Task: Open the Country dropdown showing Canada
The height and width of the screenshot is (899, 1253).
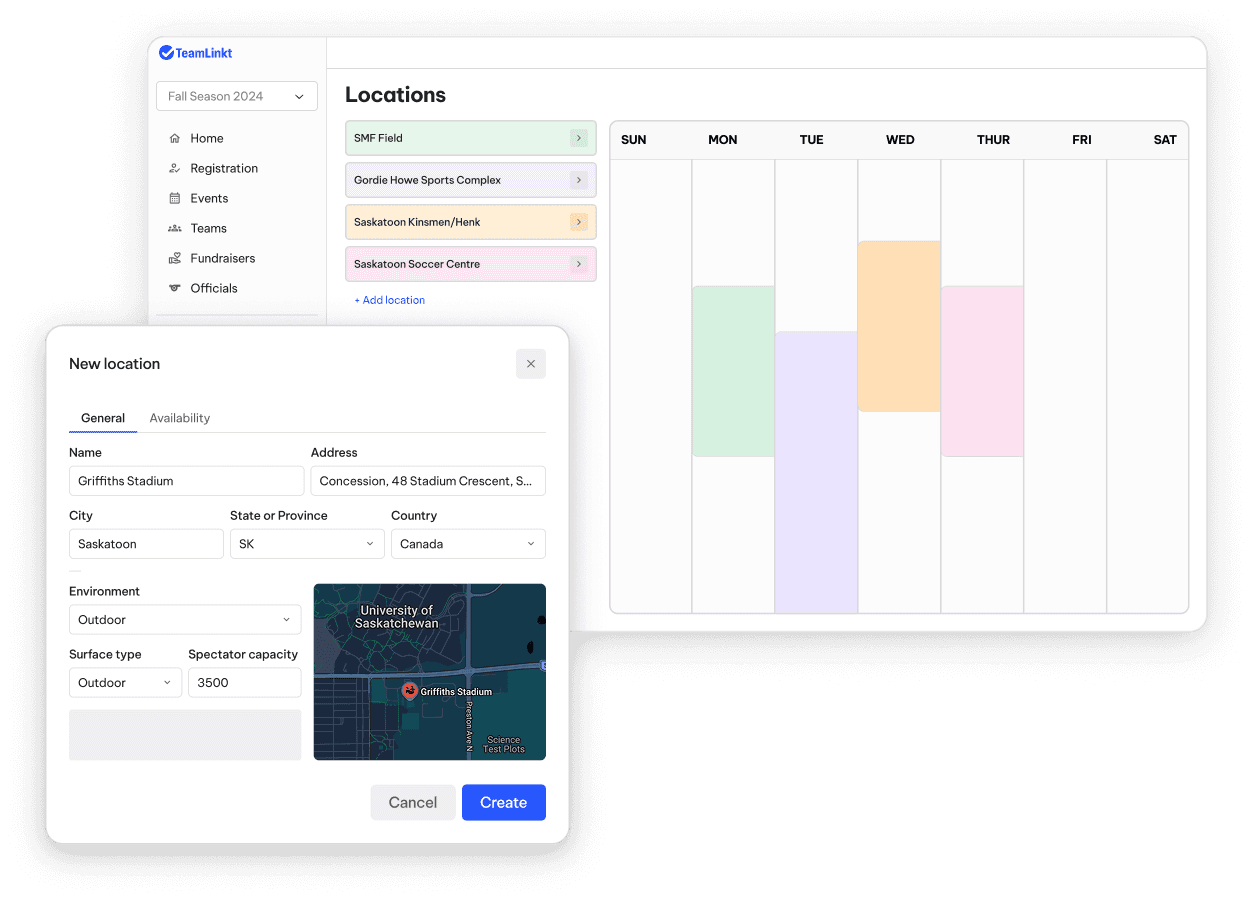Action: (x=468, y=543)
